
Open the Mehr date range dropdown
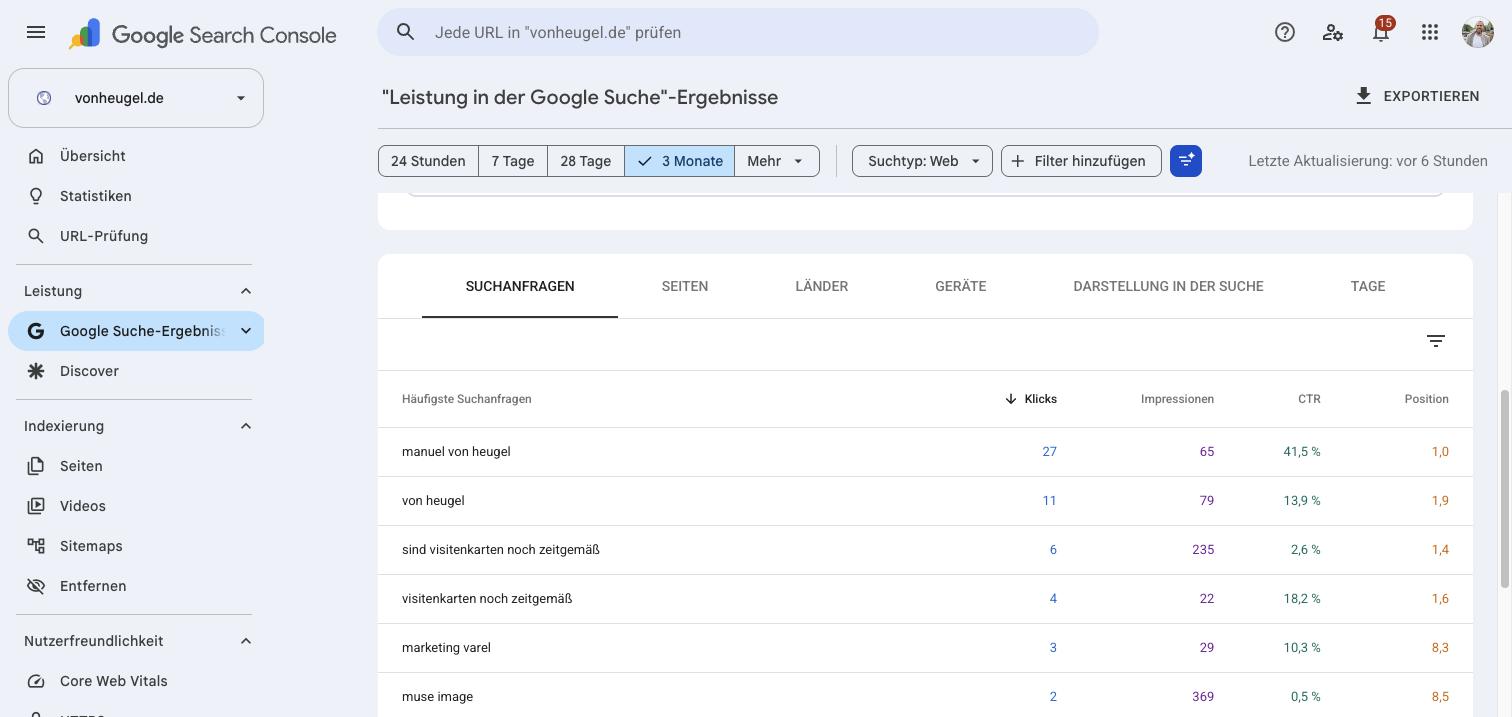(777, 161)
